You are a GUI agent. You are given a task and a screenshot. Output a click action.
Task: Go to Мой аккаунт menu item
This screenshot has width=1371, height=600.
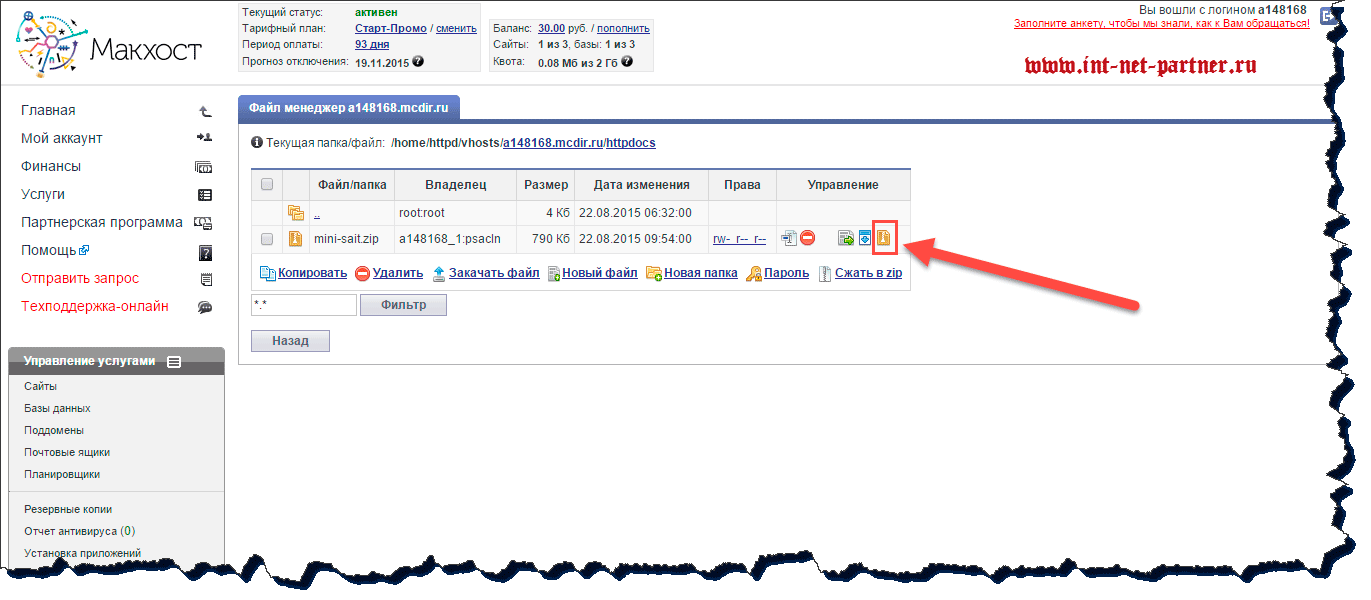coord(62,139)
